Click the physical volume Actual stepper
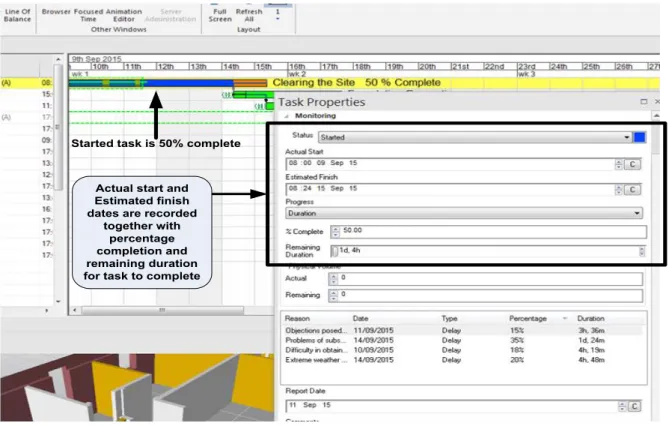The image size is (669, 426). pos(333,279)
